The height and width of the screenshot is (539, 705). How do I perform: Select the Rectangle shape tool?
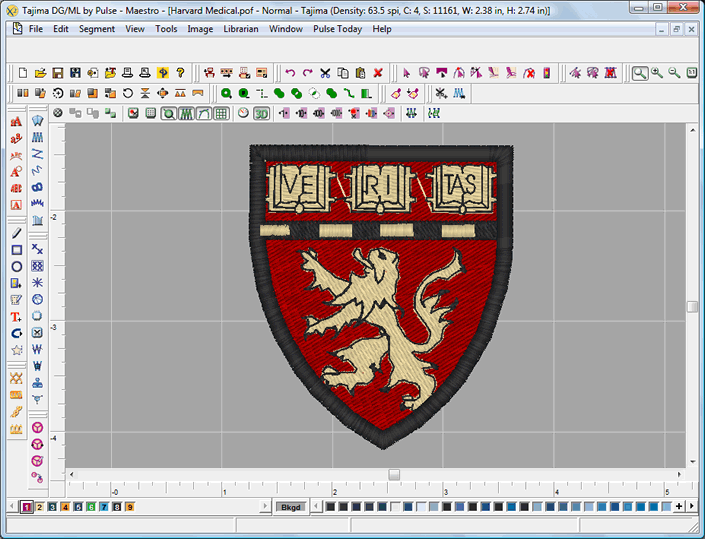(x=17, y=250)
